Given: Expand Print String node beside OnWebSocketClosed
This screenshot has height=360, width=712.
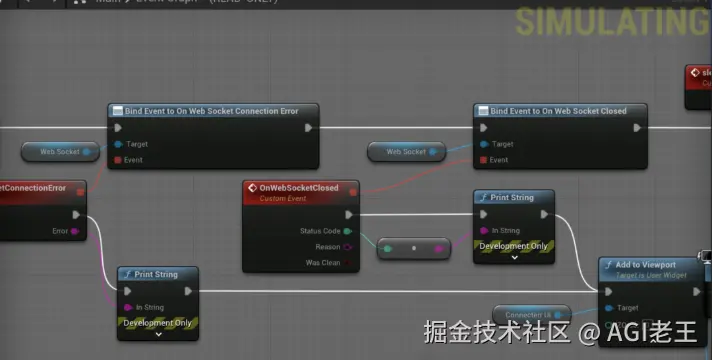Looking at the screenshot, I should coord(514,257).
